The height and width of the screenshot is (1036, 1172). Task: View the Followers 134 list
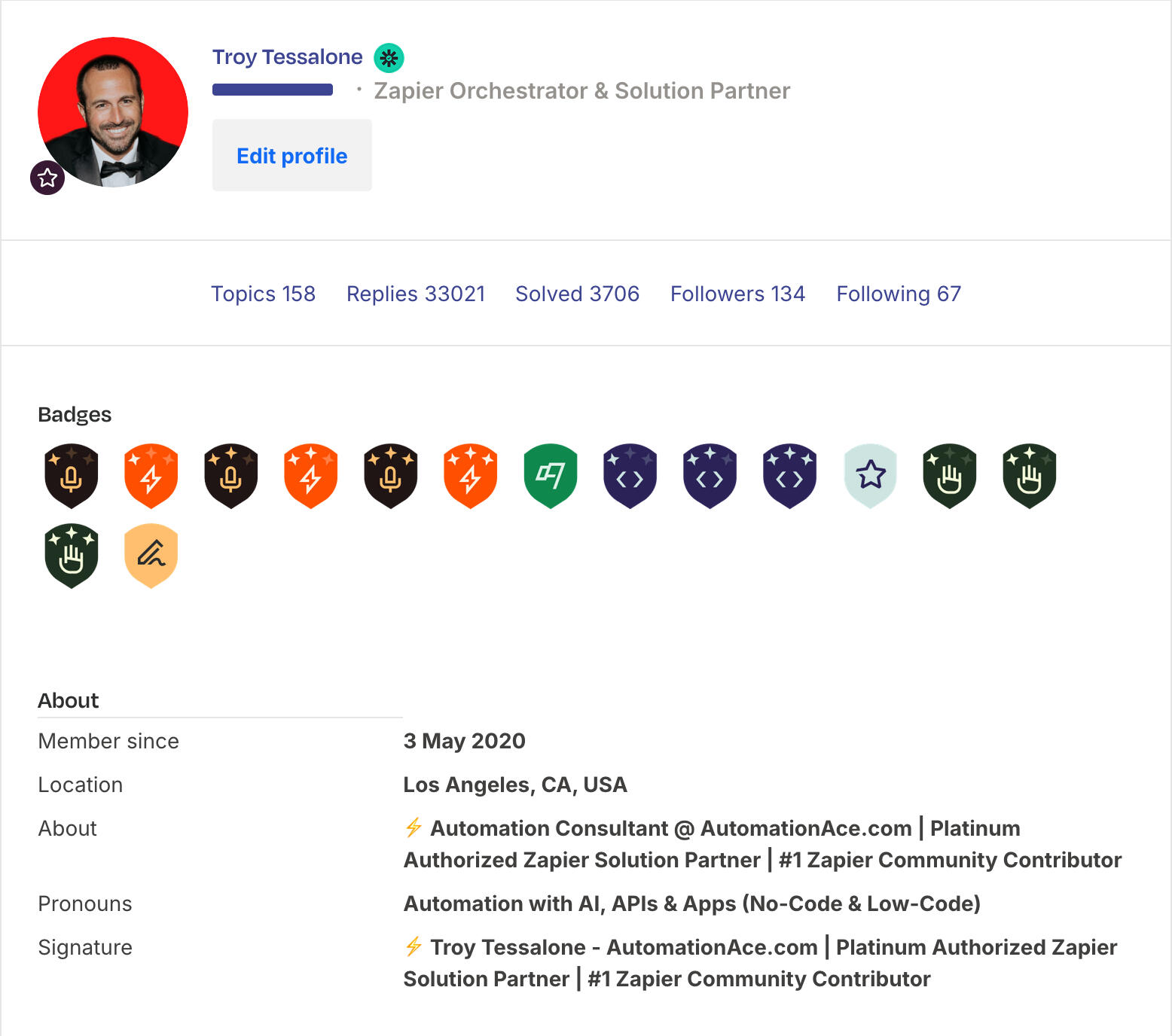coord(737,294)
